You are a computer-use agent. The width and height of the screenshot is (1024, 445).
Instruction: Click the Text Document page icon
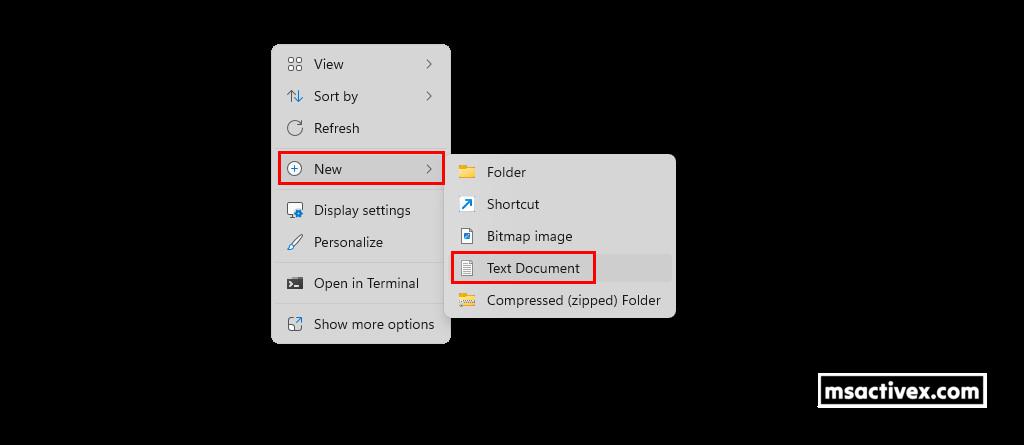click(x=467, y=268)
